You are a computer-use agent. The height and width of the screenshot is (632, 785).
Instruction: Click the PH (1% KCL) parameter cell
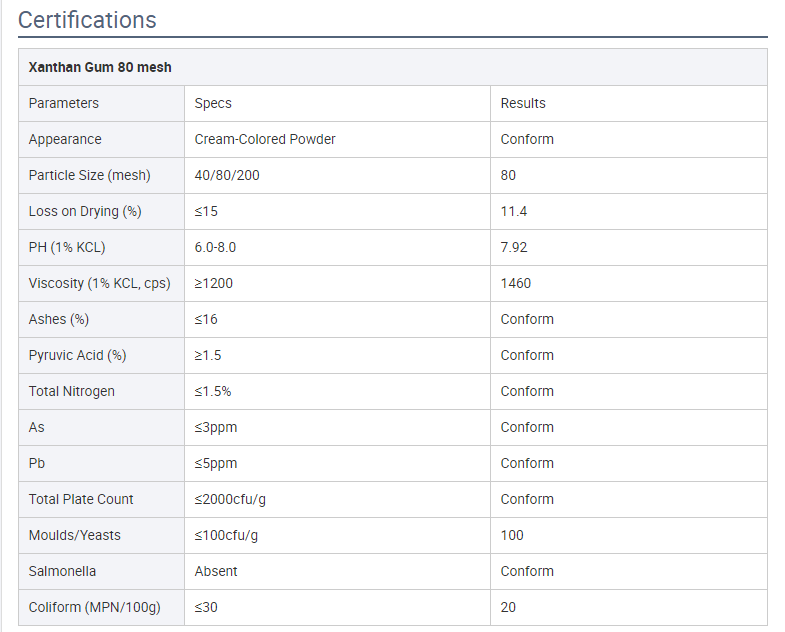102,247
